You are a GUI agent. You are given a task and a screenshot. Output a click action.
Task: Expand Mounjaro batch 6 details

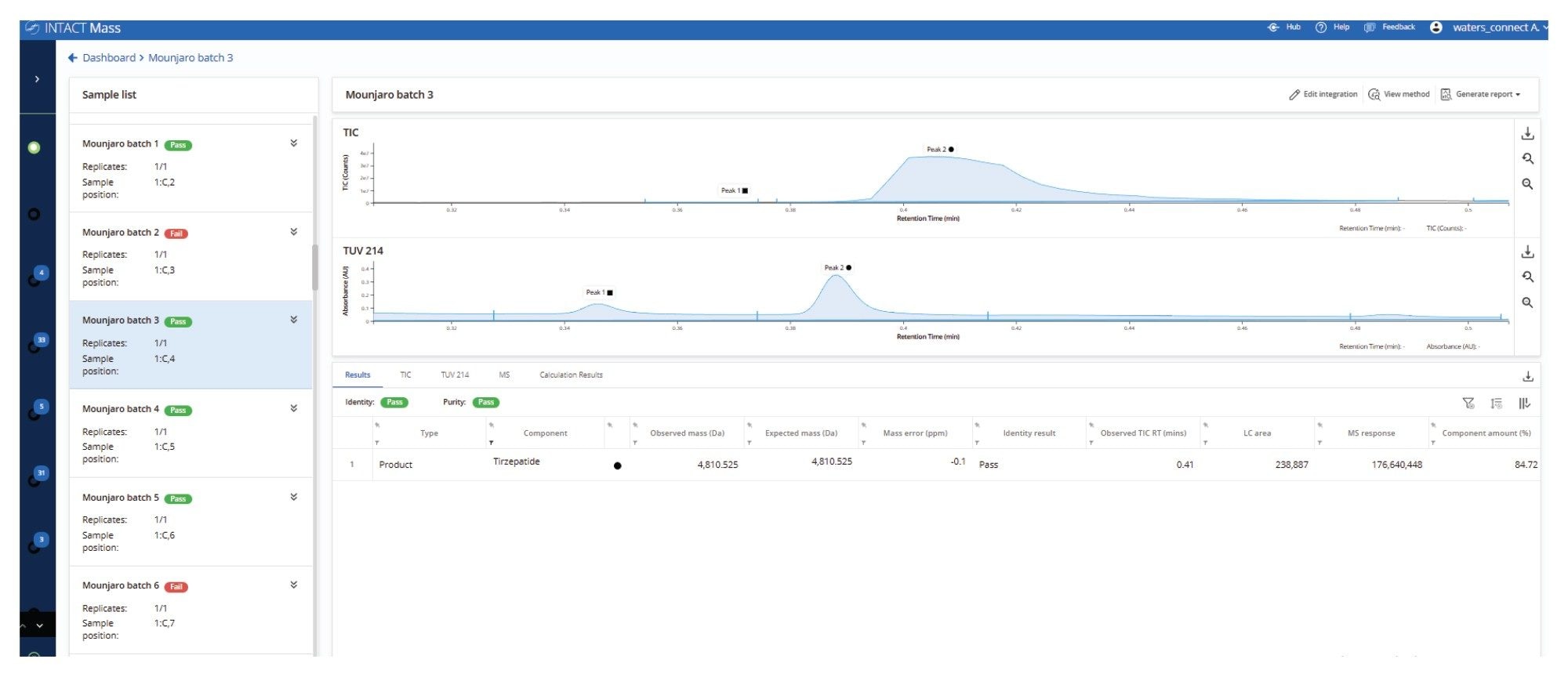(293, 585)
